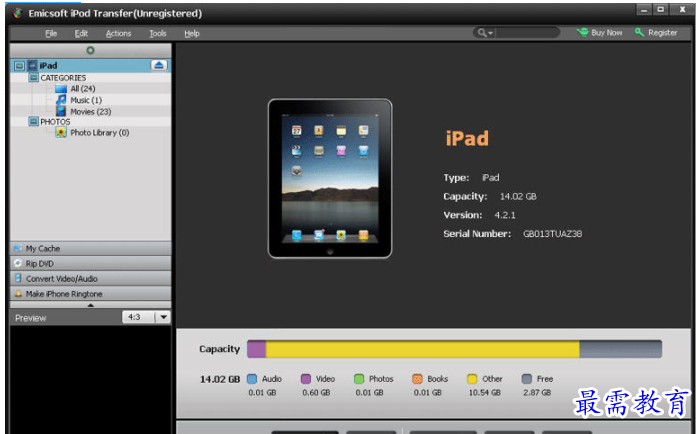
Task: Click the purple Video legend swatch
Action: pos(305,379)
